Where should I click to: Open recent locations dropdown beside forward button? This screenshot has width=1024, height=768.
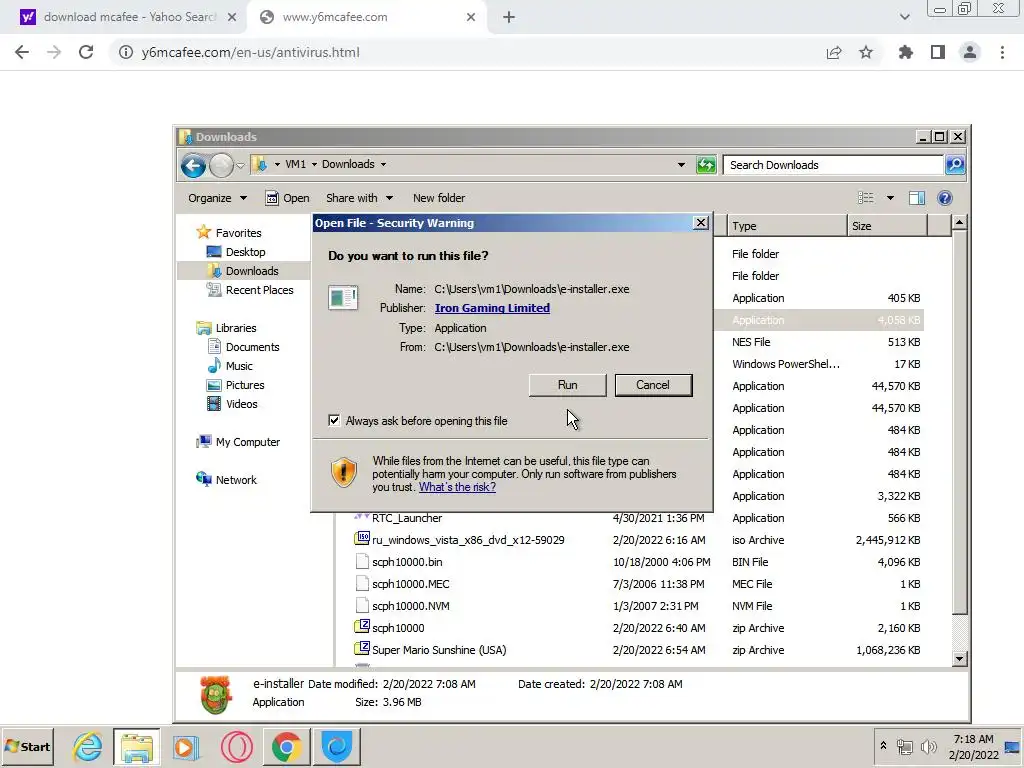(240, 165)
